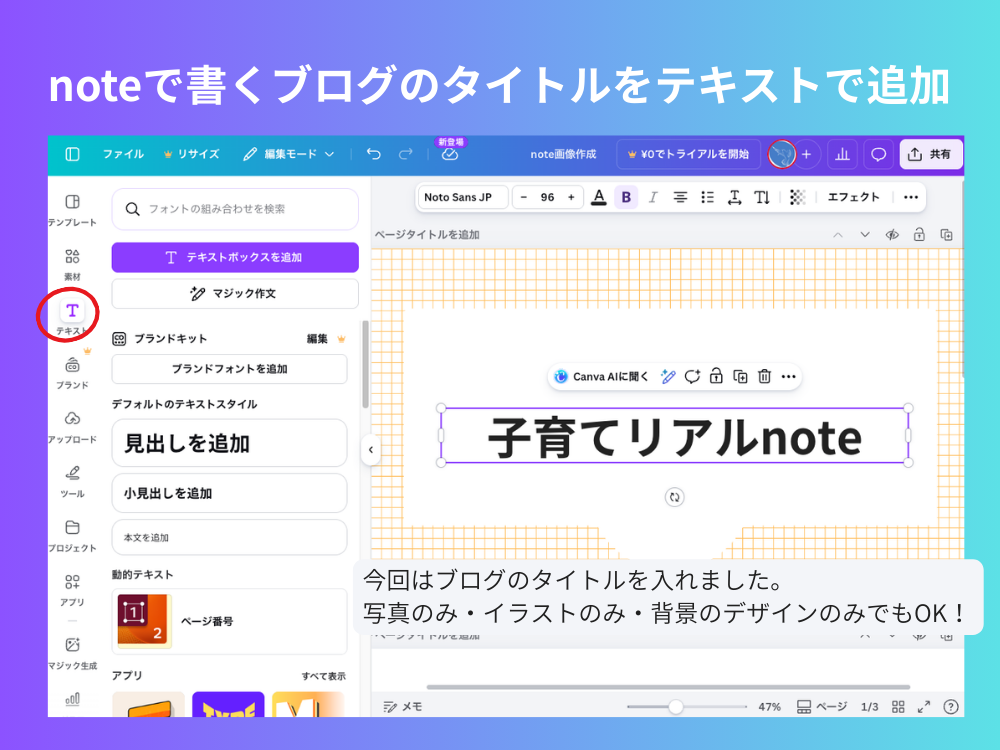
Task: Open the comment speech bubble icon
Action: pyautogui.click(x=878, y=154)
